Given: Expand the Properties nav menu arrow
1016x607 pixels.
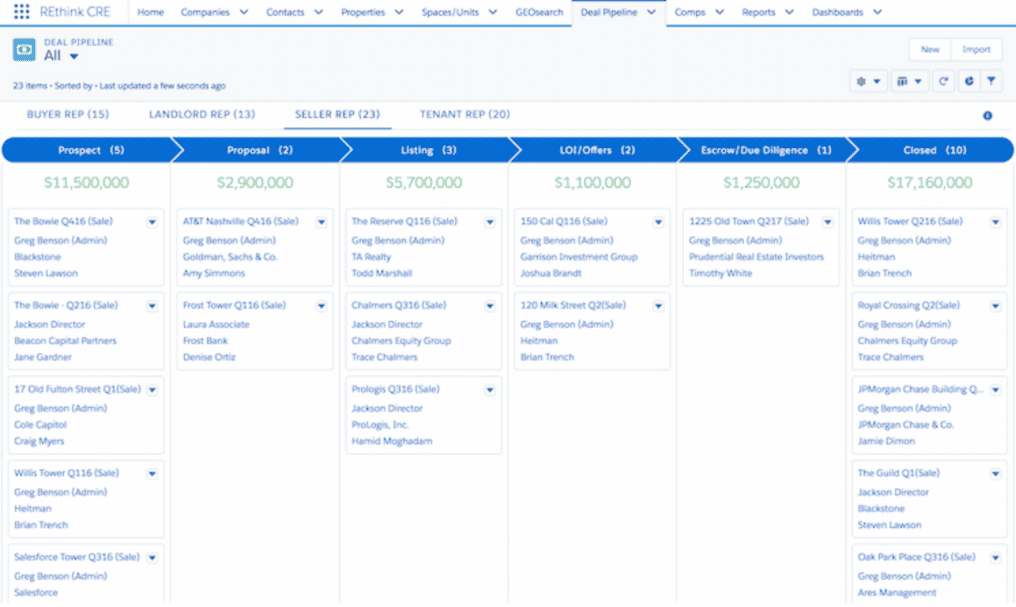Looking at the screenshot, I should pos(398,13).
